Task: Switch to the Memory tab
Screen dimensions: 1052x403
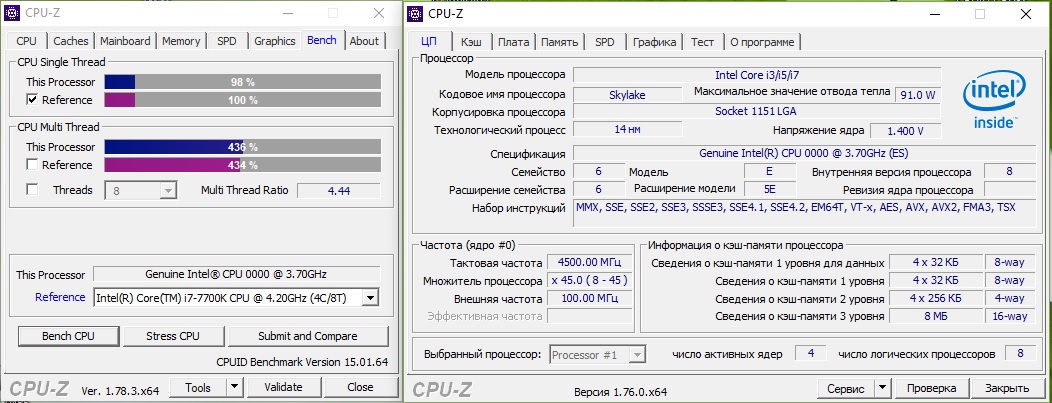Action: tap(181, 41)
